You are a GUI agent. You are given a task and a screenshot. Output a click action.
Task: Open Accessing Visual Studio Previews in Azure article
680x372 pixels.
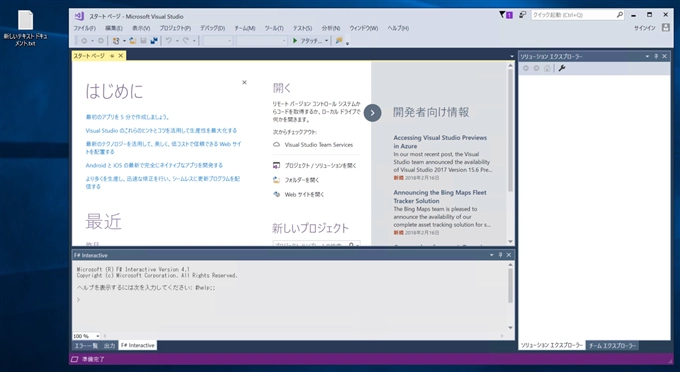(x=440, y=142)
